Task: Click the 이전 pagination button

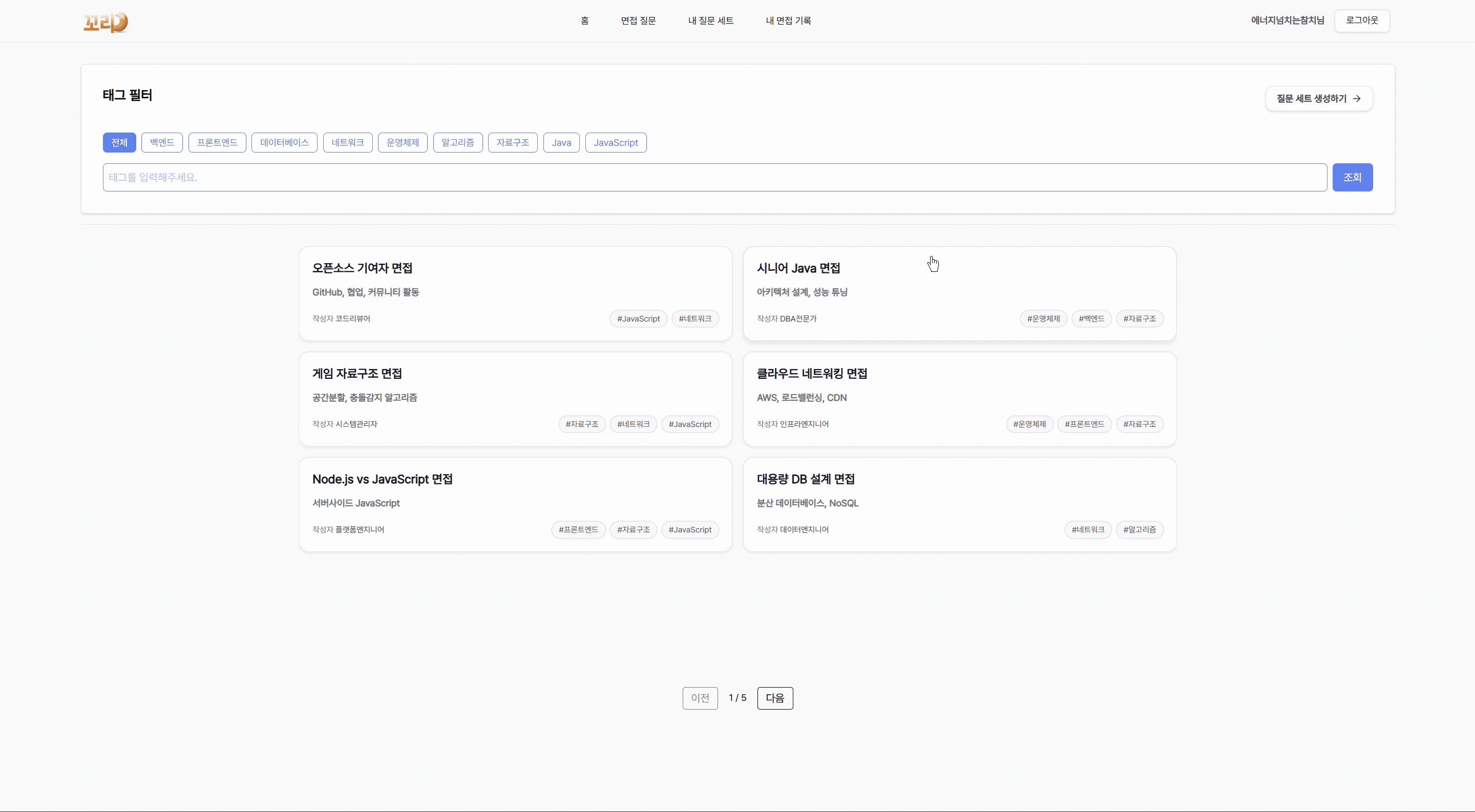Action: tap(700, 698)
